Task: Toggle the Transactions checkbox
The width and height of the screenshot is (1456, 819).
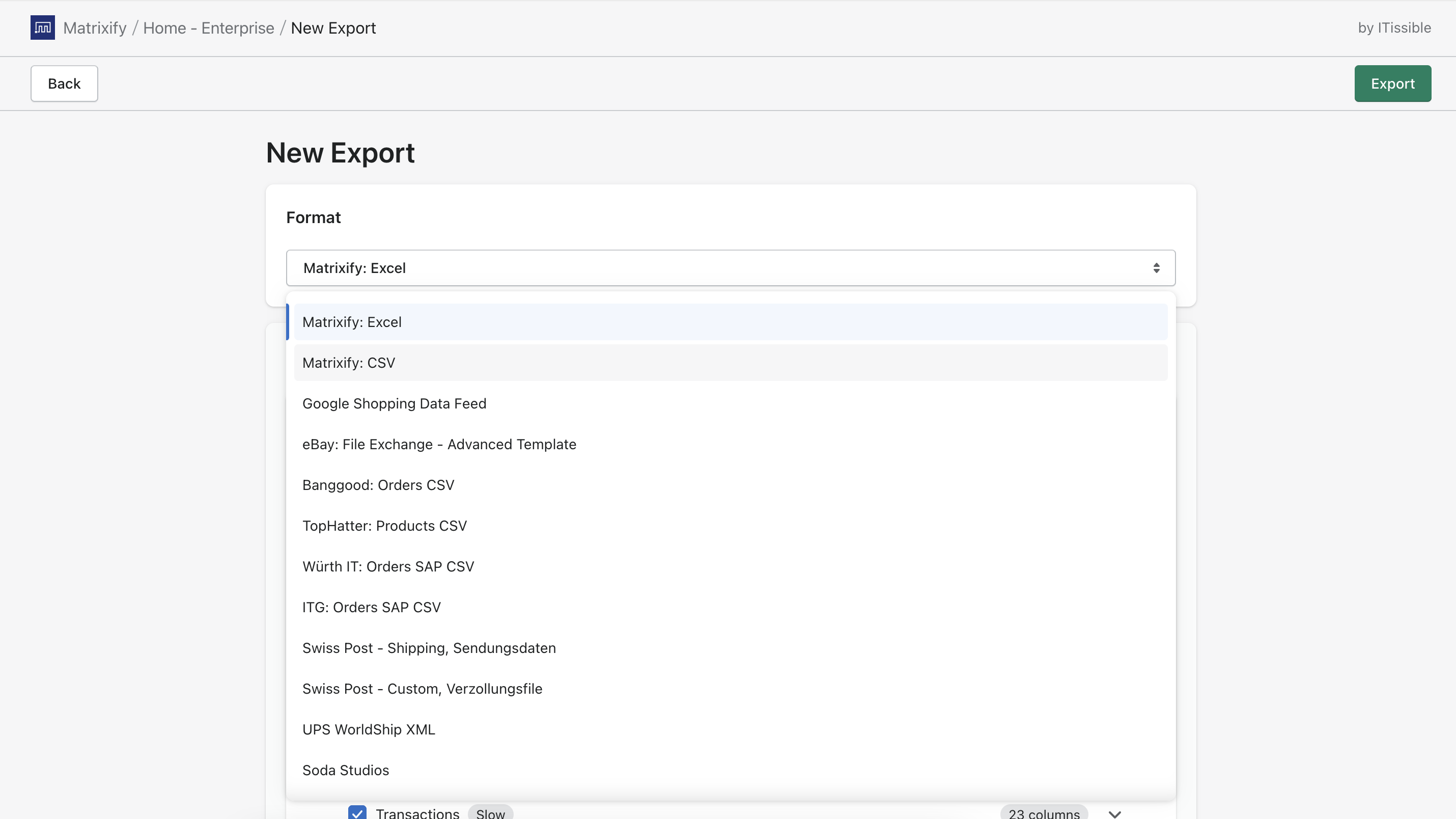Action: coord(357,813)
